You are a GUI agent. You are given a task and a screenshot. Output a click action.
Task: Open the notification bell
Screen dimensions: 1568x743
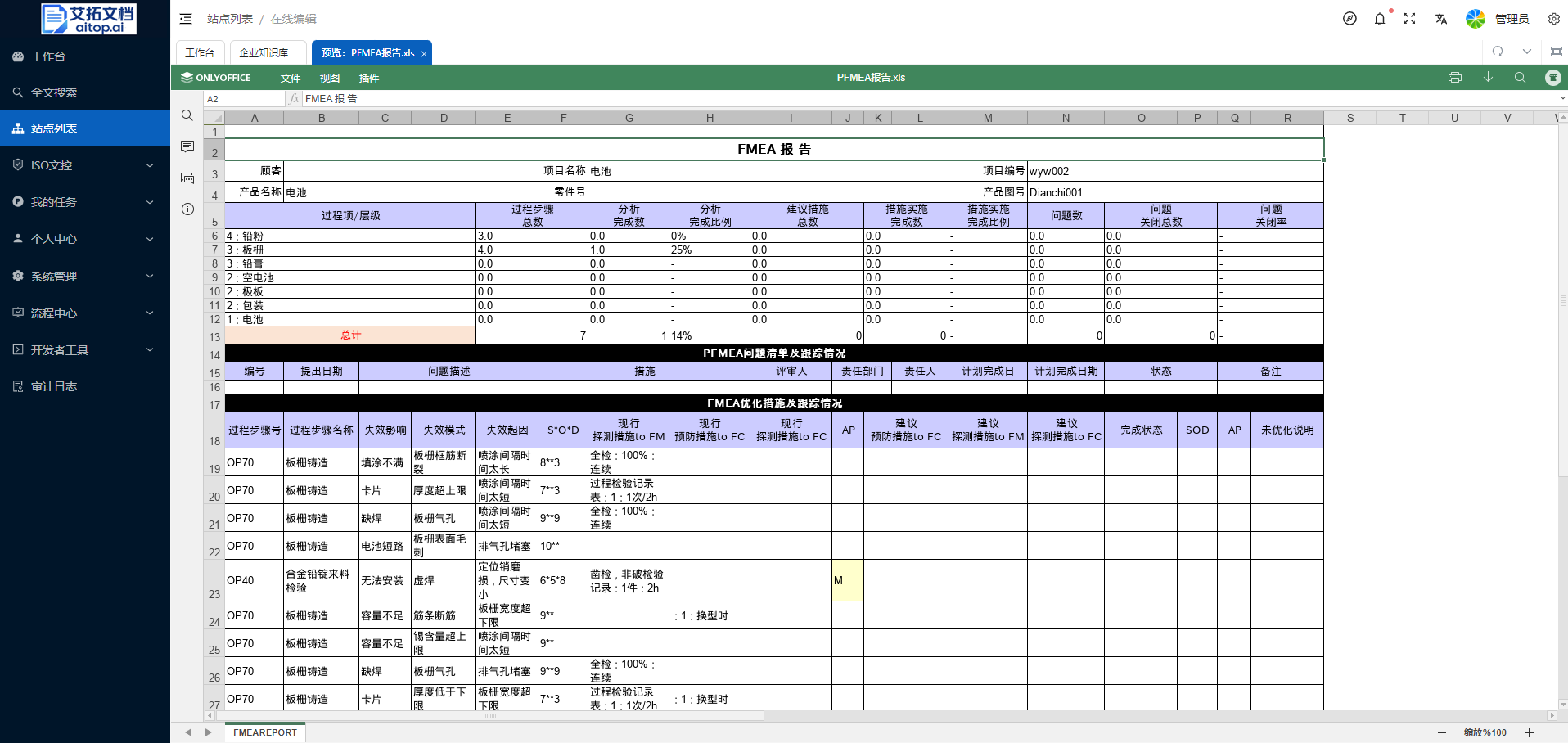click(1380, 19)
